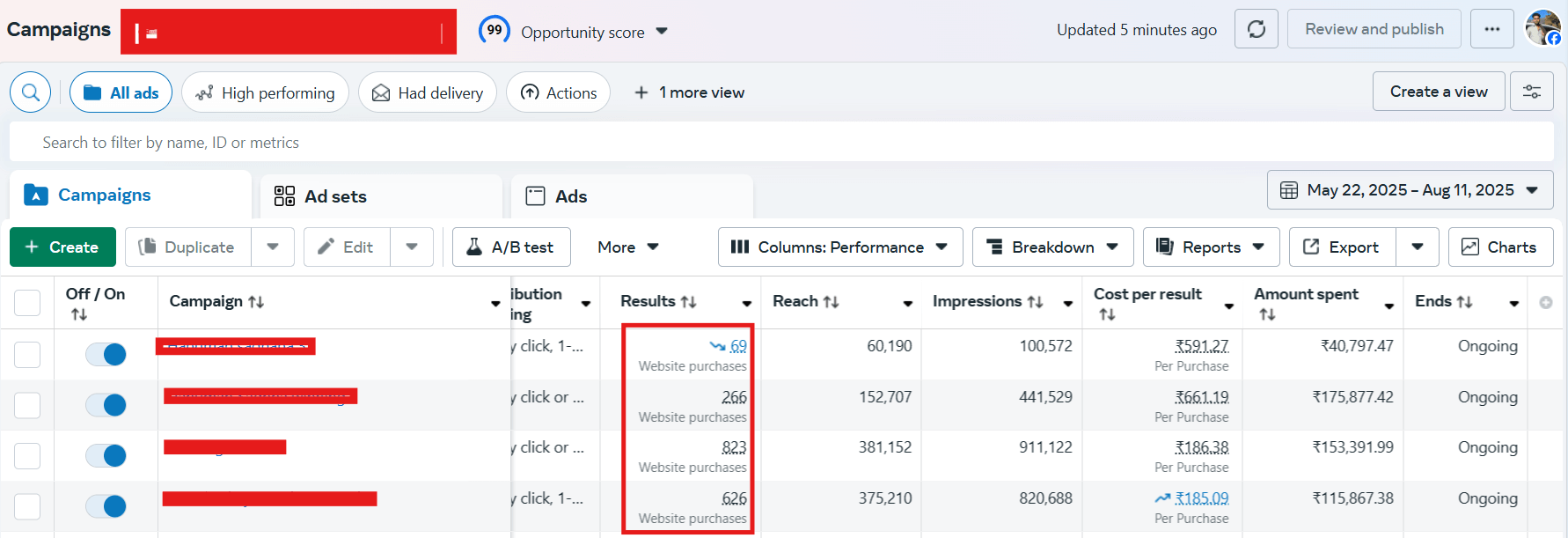This screenshot has height=538, width=1568.
Task: Sort the Ends column
Action: [x=1465, y=302]
